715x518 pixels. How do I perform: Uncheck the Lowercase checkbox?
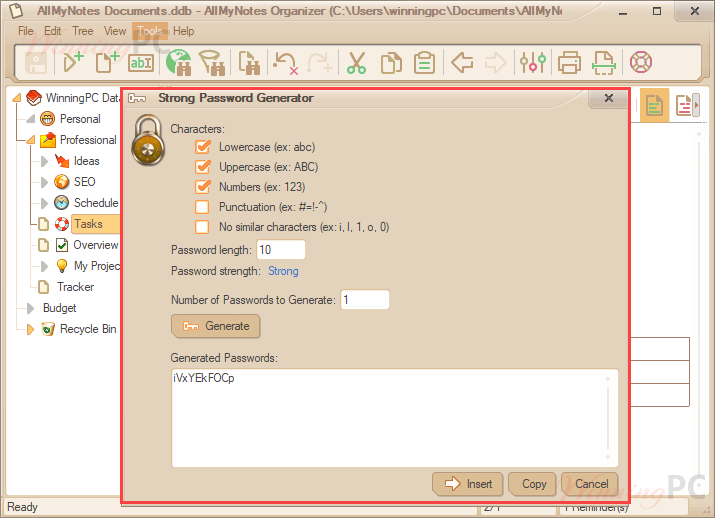click(202, 147)
